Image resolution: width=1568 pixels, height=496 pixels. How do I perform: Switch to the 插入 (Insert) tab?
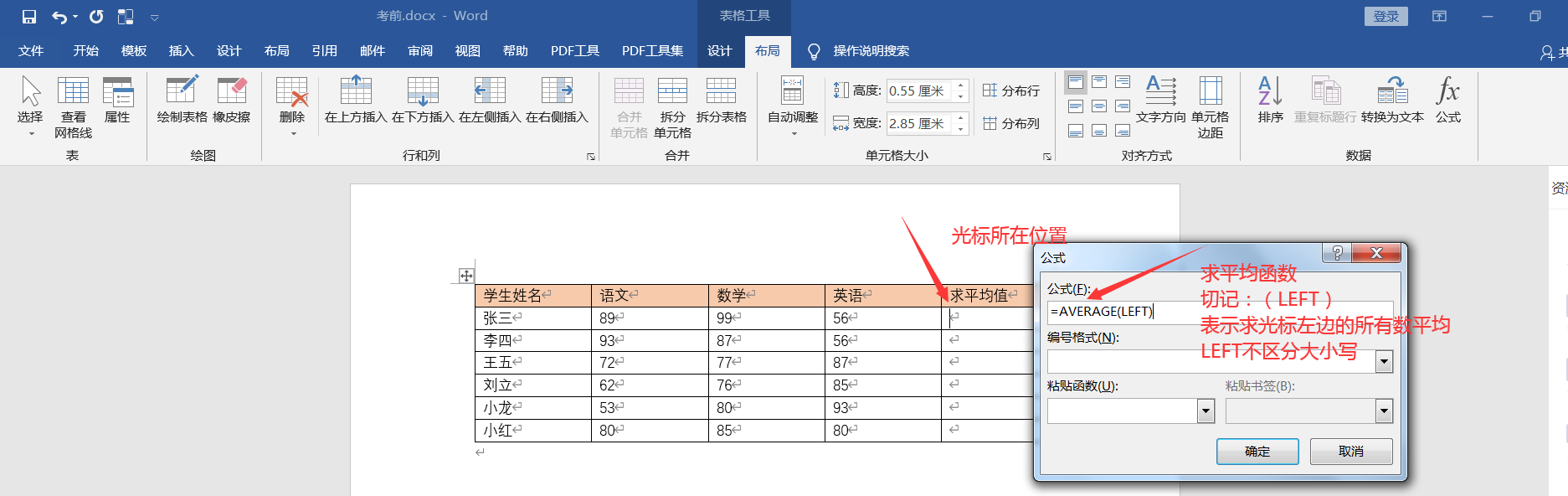pos(182,51)
